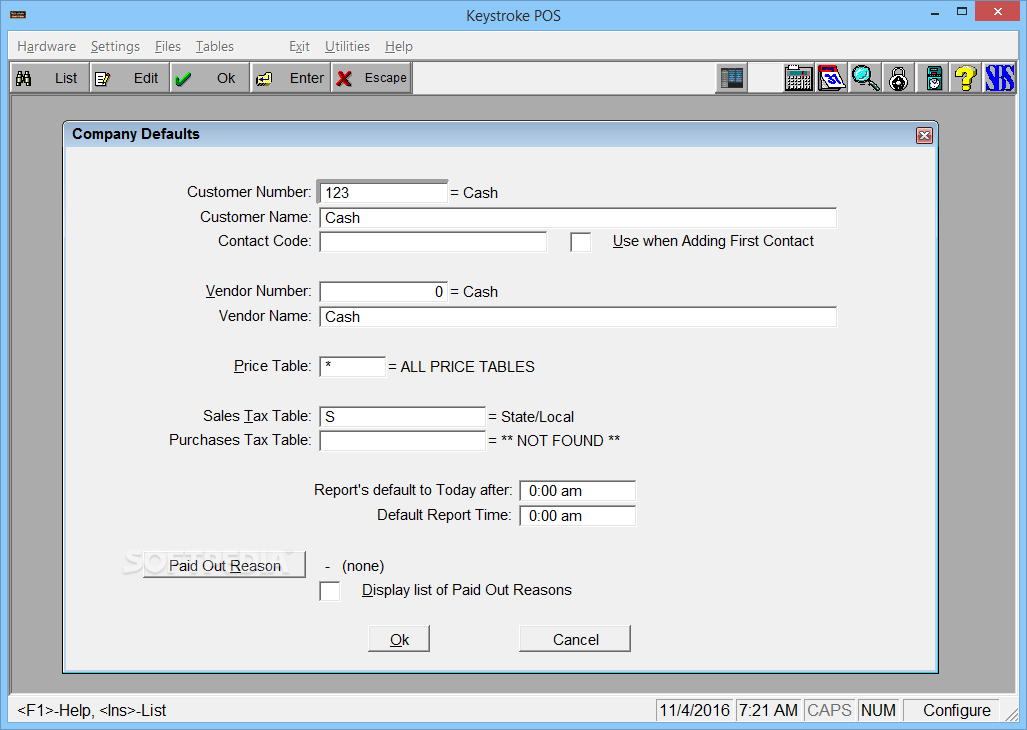Open the Hardware menu
This screenshot has height=730, width=1027.
tap(47, 46)
